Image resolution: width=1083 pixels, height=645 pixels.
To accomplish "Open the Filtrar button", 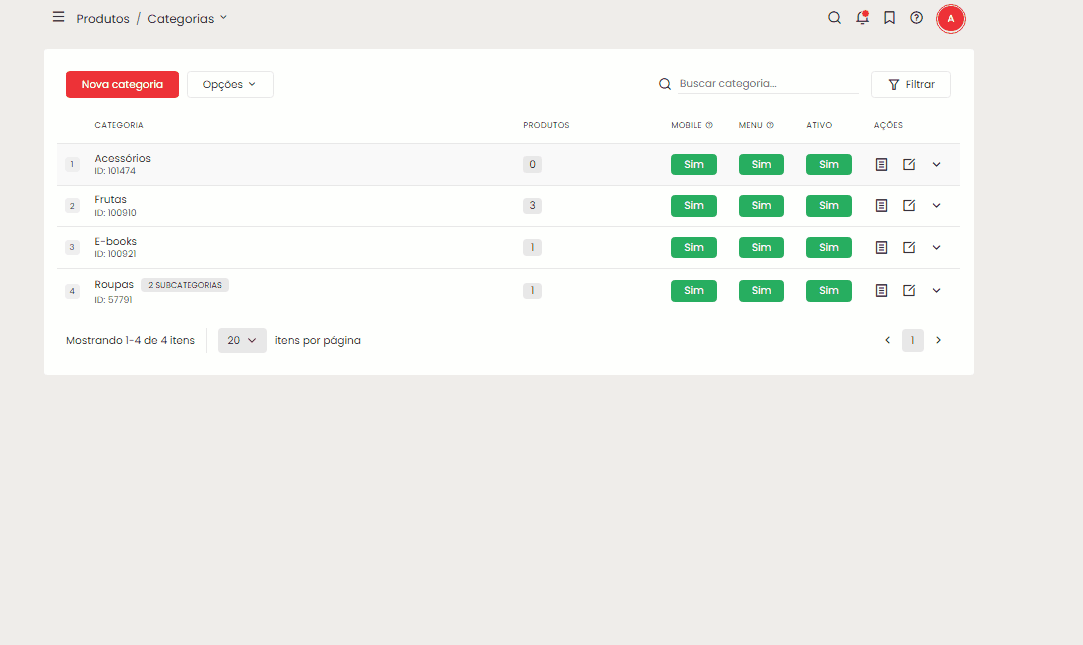I will [x=910, y=85].
